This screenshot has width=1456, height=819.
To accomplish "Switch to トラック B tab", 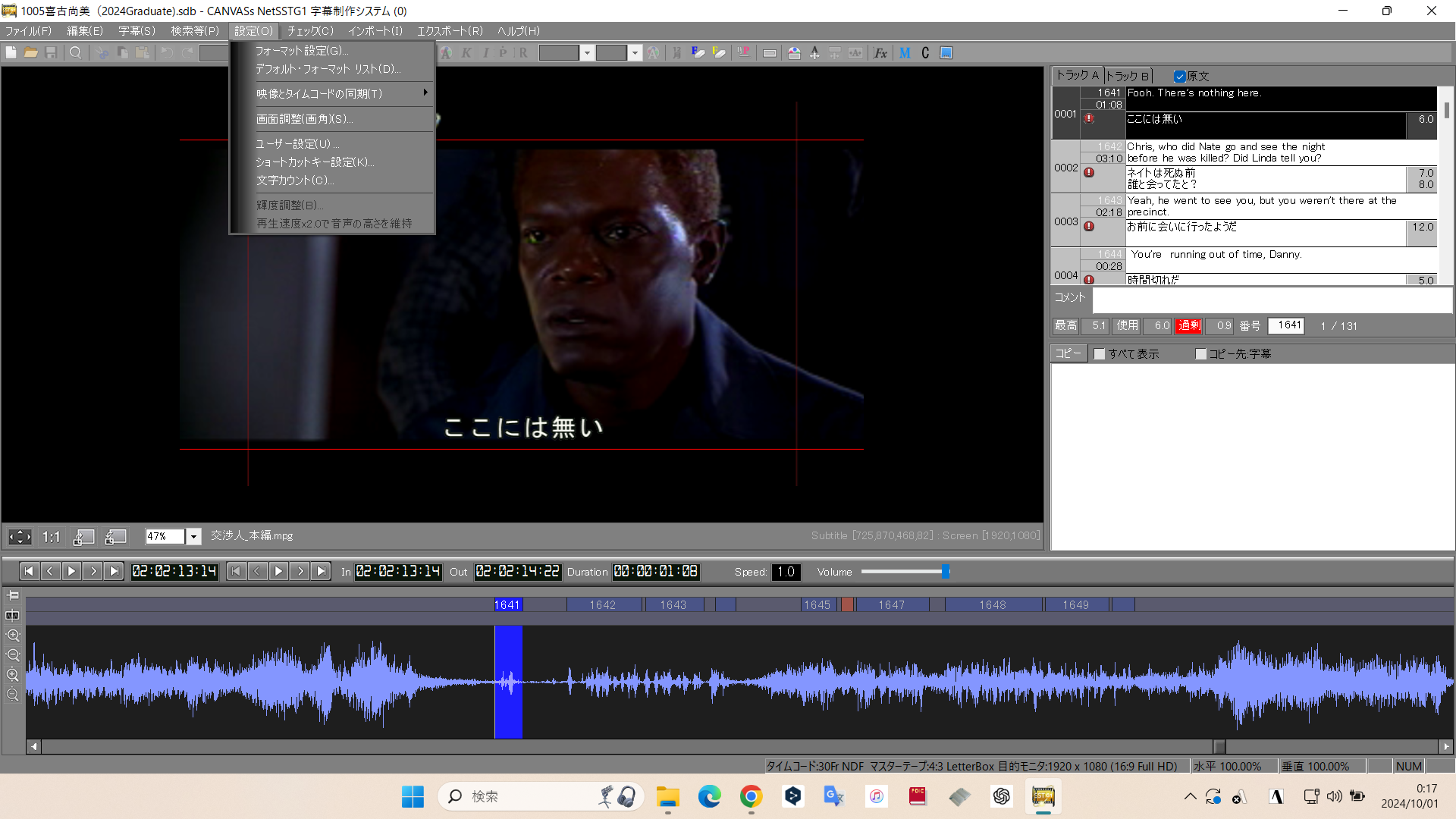I will click(1128, 76).
